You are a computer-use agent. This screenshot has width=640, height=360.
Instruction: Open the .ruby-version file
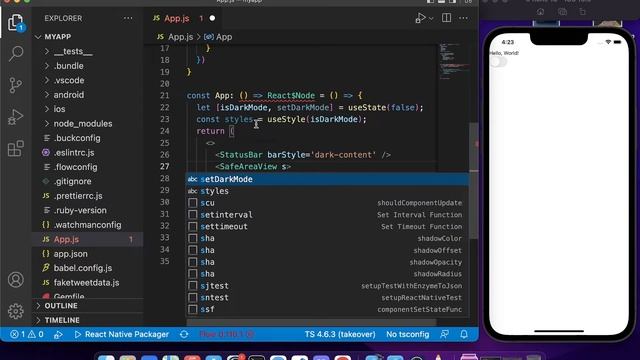[80, 210]
